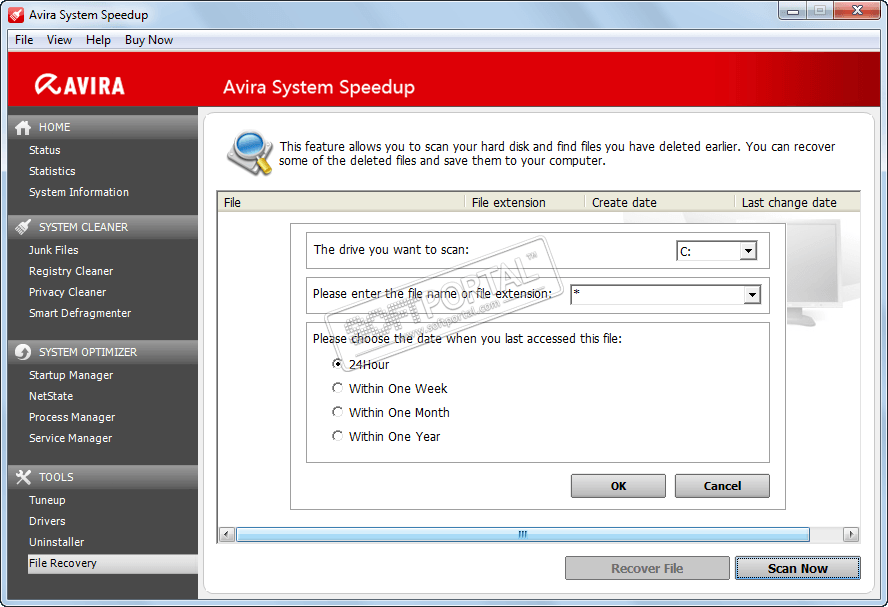Click the SYSTEM OPTIMIZER section header label

point(88,352)
